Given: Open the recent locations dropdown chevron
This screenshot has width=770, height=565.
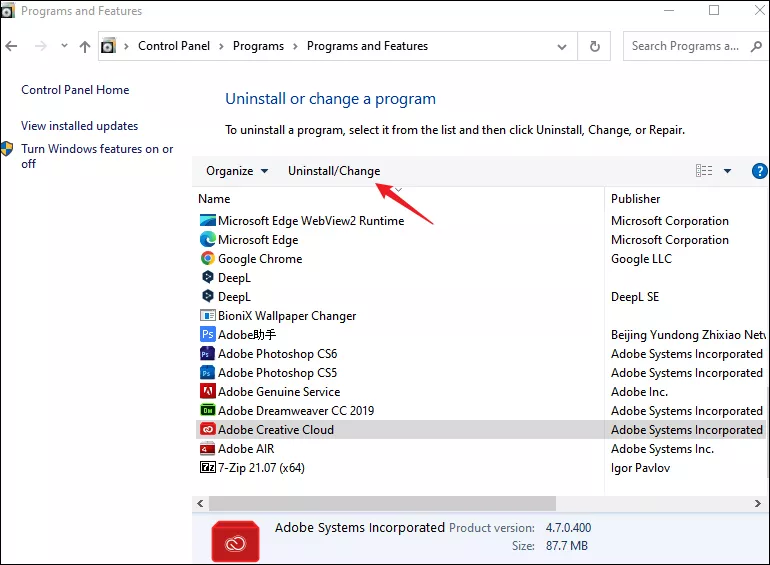Looking at the screenshot, I should (64, 46).
